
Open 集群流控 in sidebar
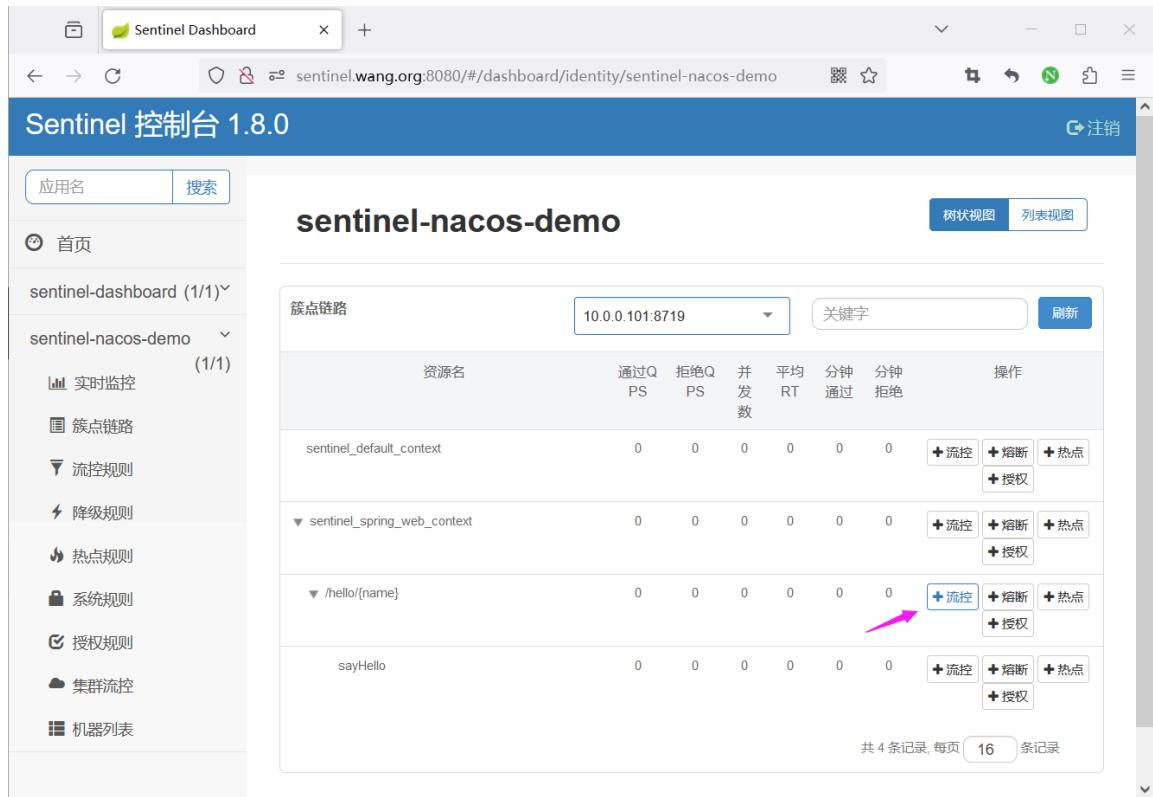pyautogui.click(x=91, y=686)
